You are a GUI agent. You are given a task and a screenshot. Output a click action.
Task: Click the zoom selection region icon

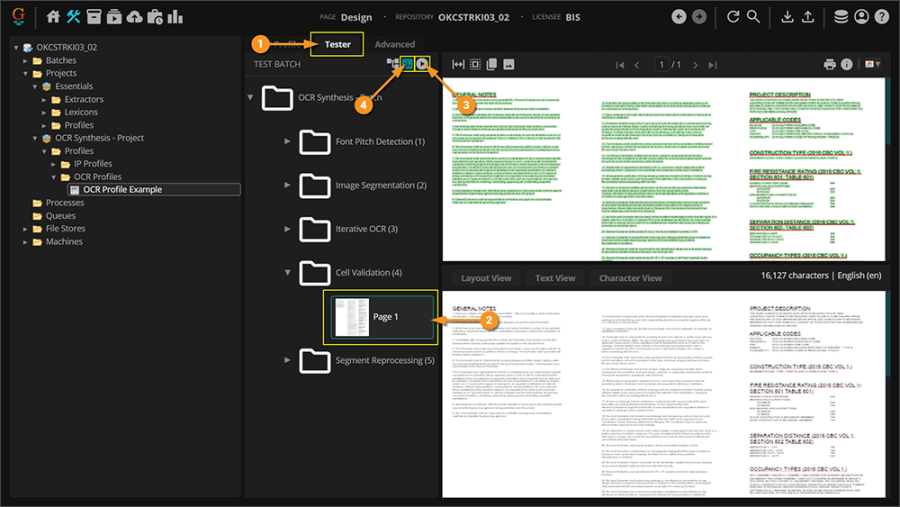(475, 64)
